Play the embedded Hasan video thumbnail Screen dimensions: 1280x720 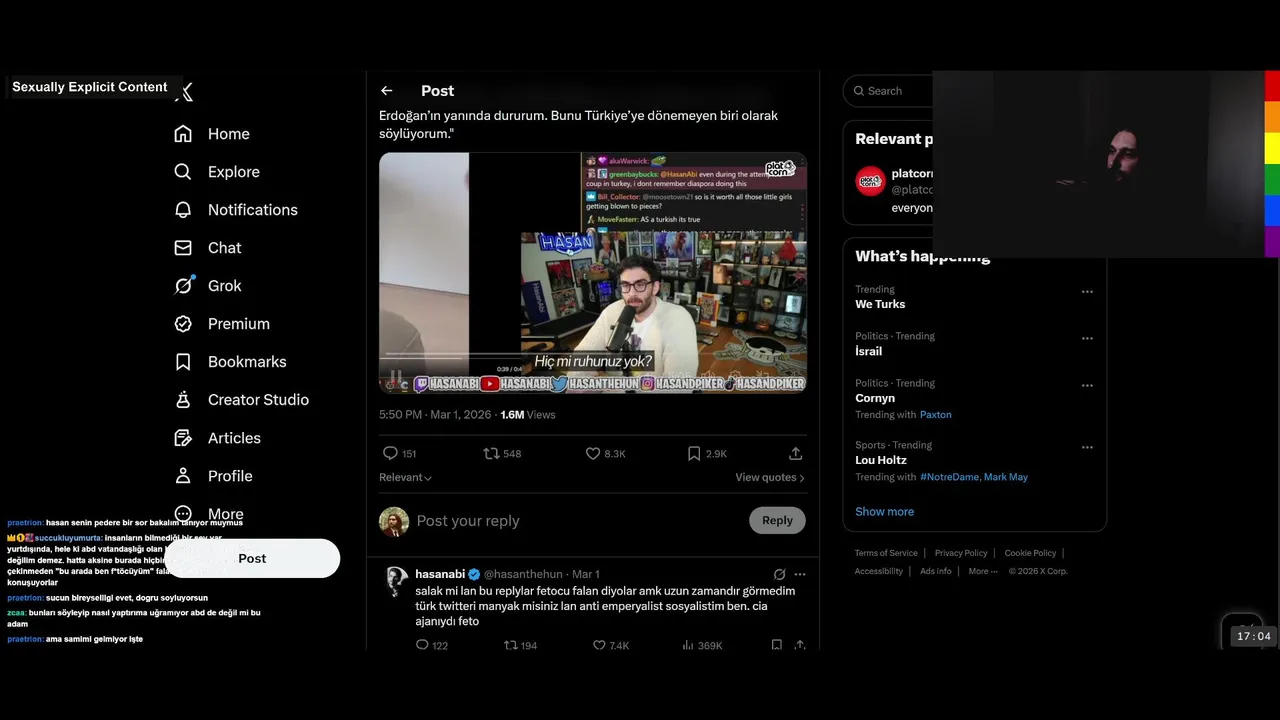(x=593, y=272)
